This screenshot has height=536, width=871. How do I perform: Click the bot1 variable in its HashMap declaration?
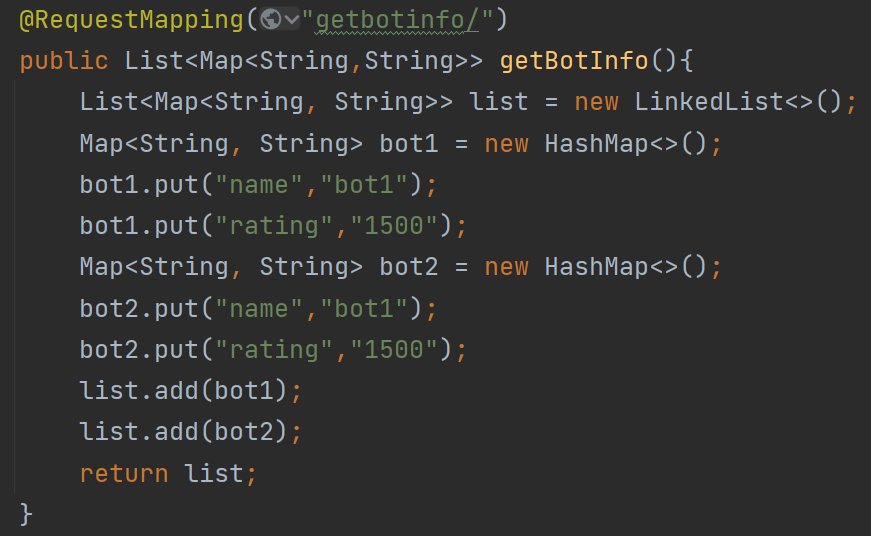click(x=409, y=143)
